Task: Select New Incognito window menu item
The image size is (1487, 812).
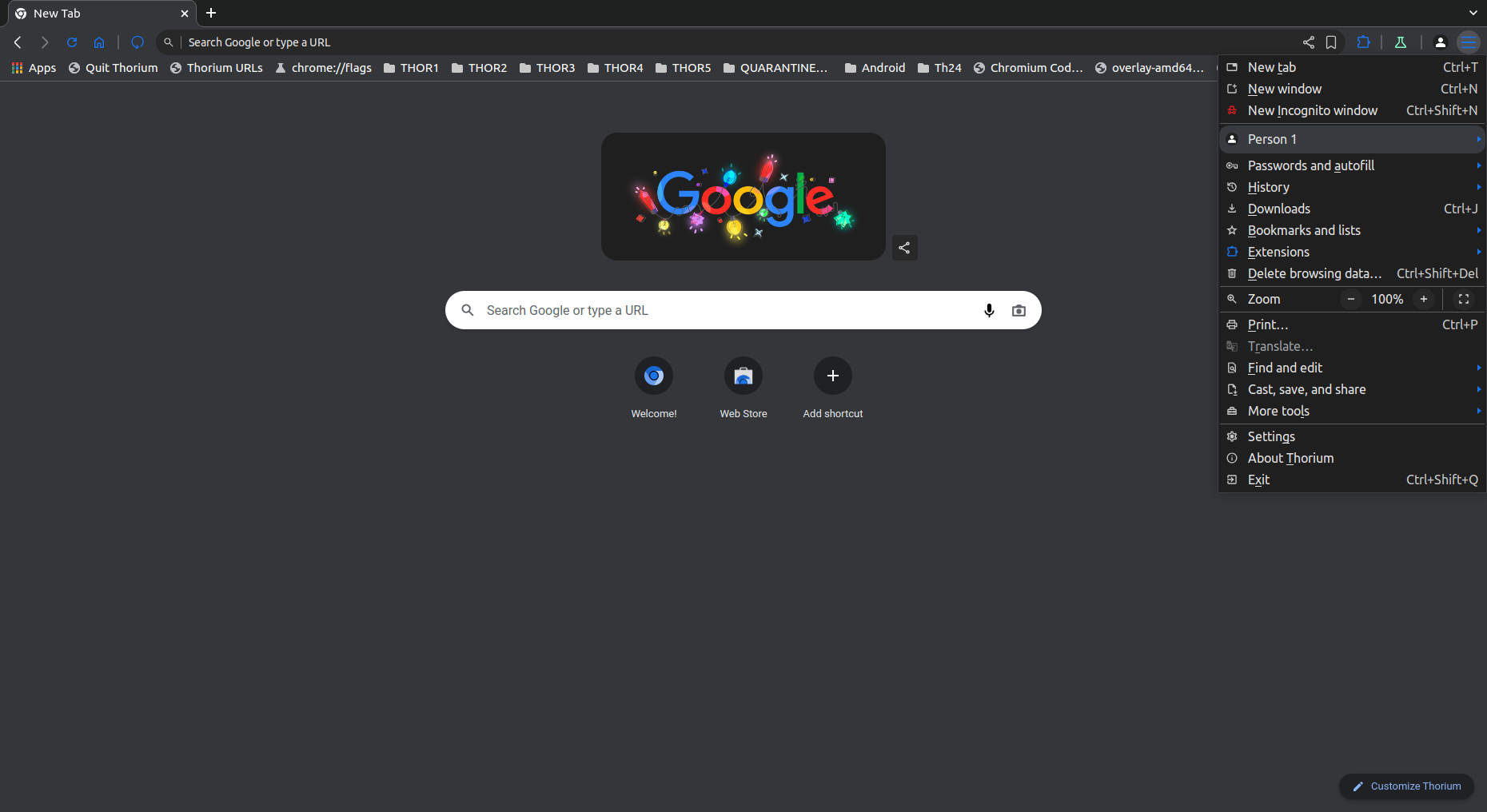Action: 1352,110
